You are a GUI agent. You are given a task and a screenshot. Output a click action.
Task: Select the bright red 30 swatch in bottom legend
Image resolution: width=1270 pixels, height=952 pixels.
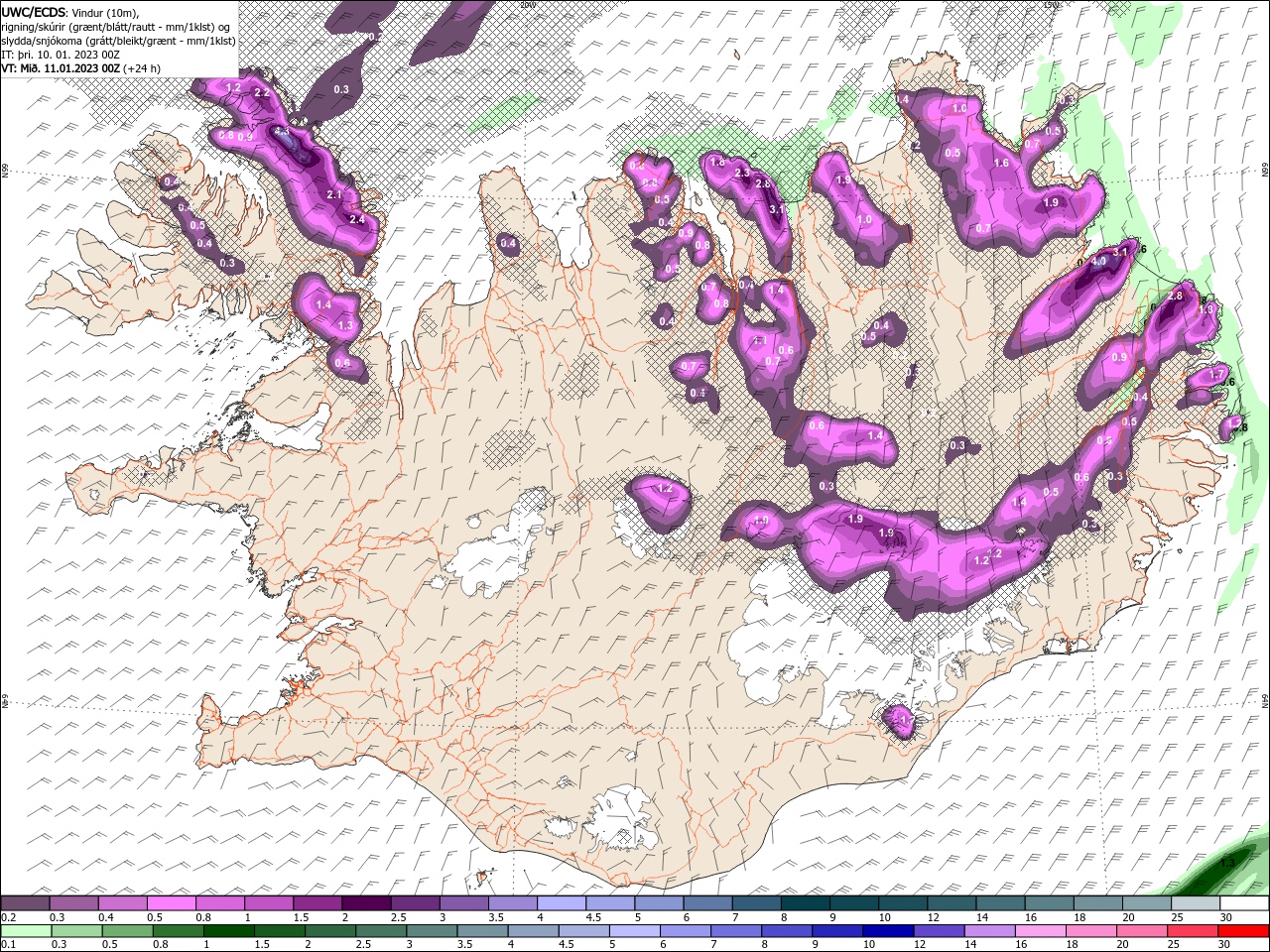tap(1243, 931)
